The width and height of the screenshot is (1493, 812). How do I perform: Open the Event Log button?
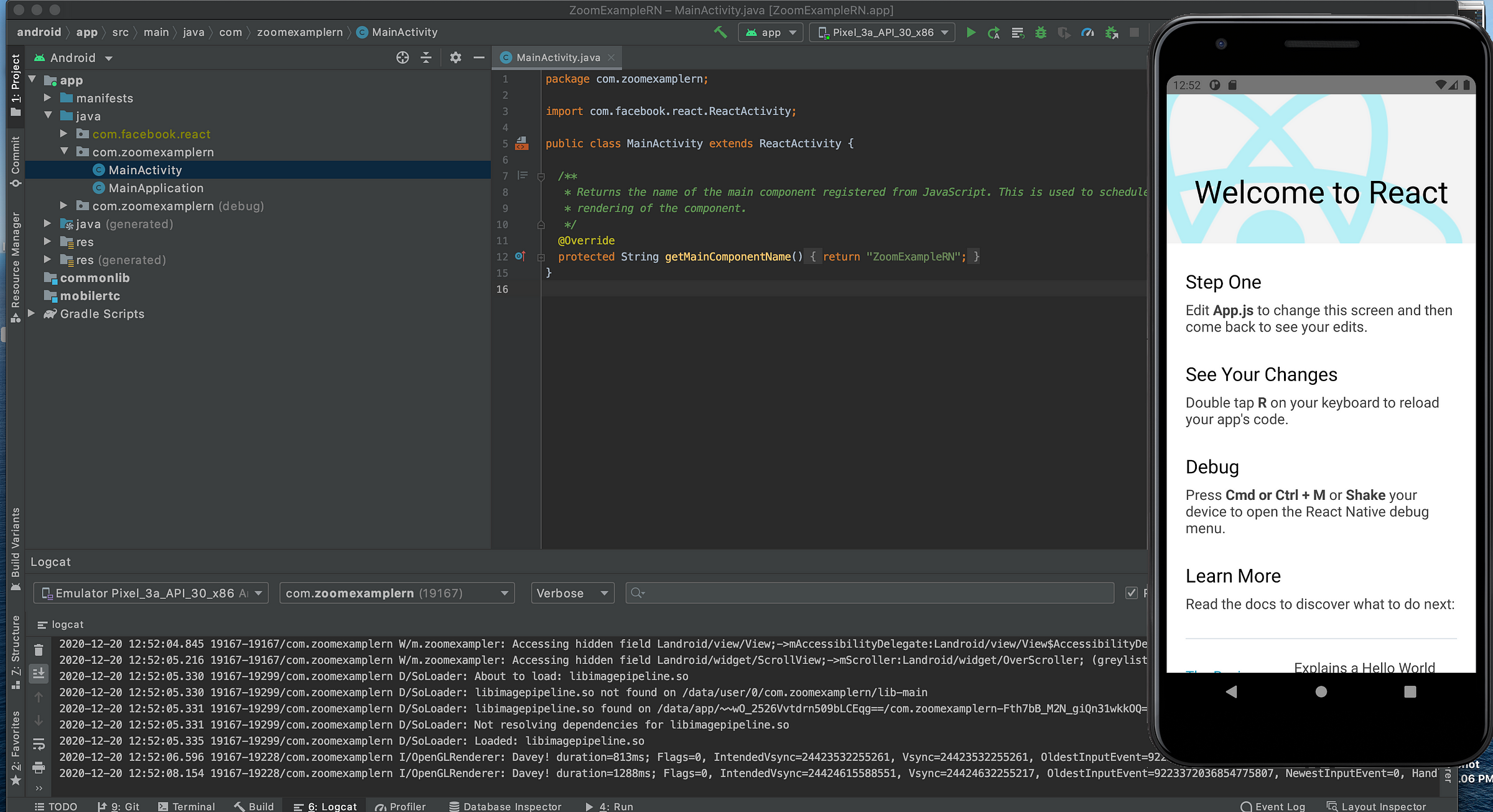(x=1273, y=806)
